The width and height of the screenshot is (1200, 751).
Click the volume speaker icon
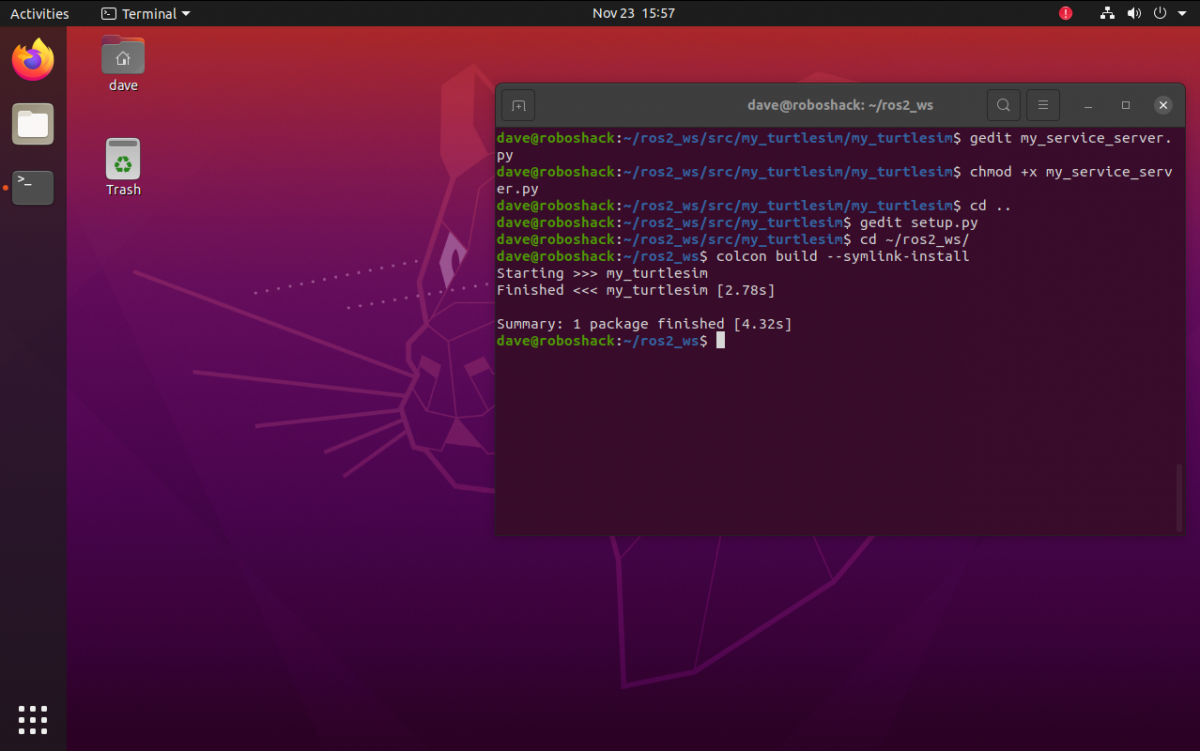pyautogui.click(x=1134, y=14)
